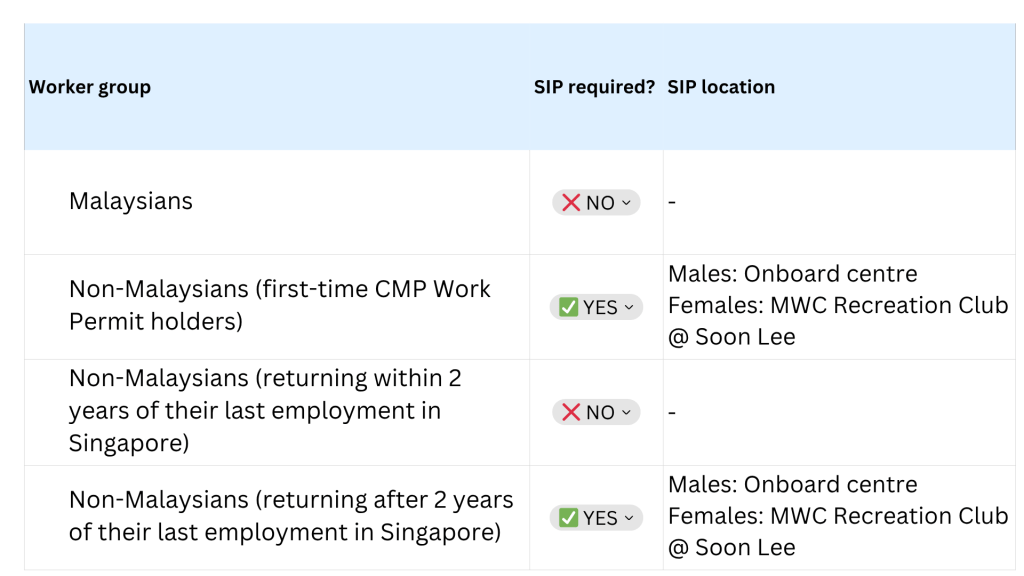This screenshot has width=1024, height=576.
Task: Click the red cross icon for returning within 2 years
Action: 571,412
